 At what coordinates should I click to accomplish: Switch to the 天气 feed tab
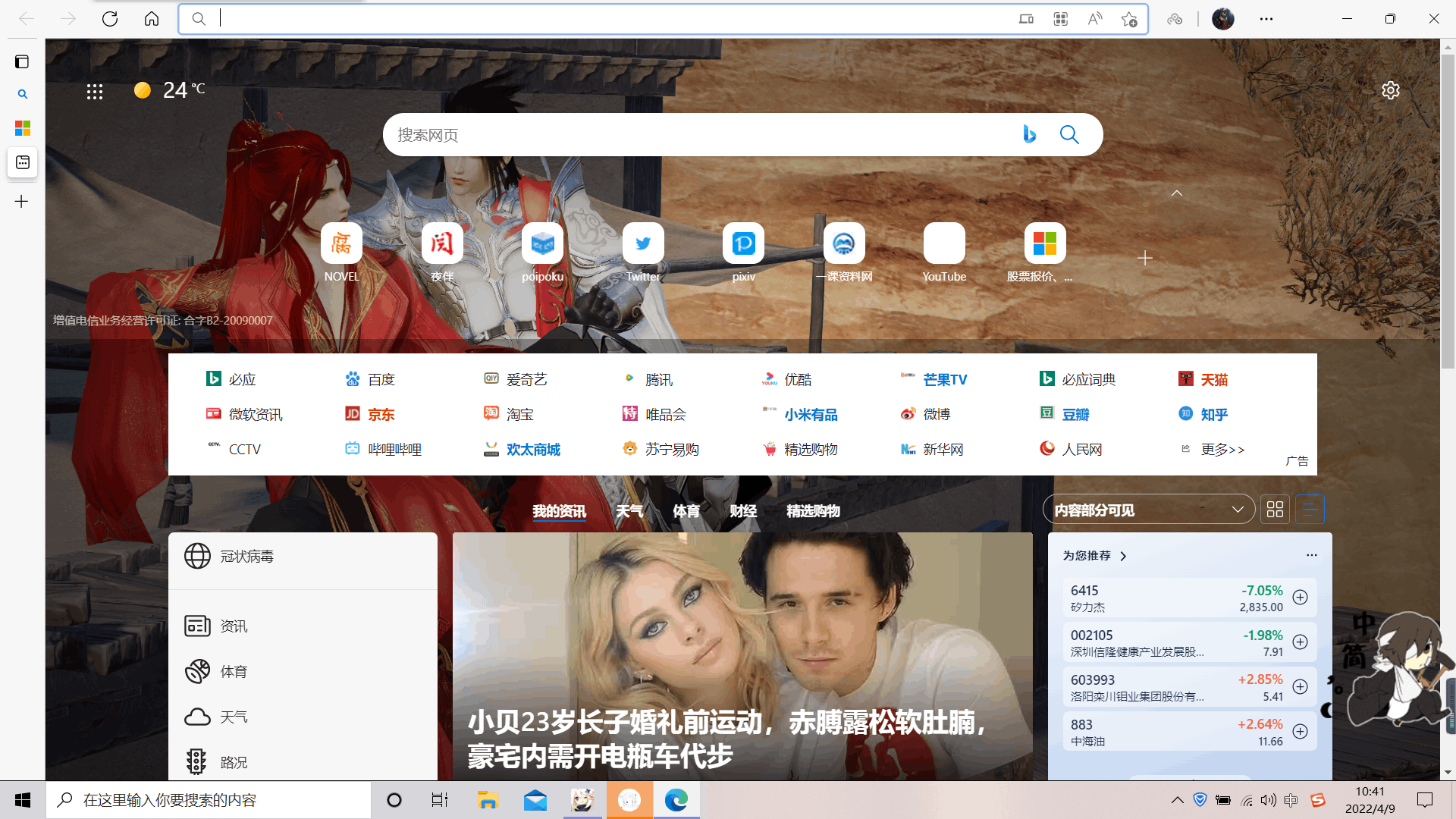629,511
